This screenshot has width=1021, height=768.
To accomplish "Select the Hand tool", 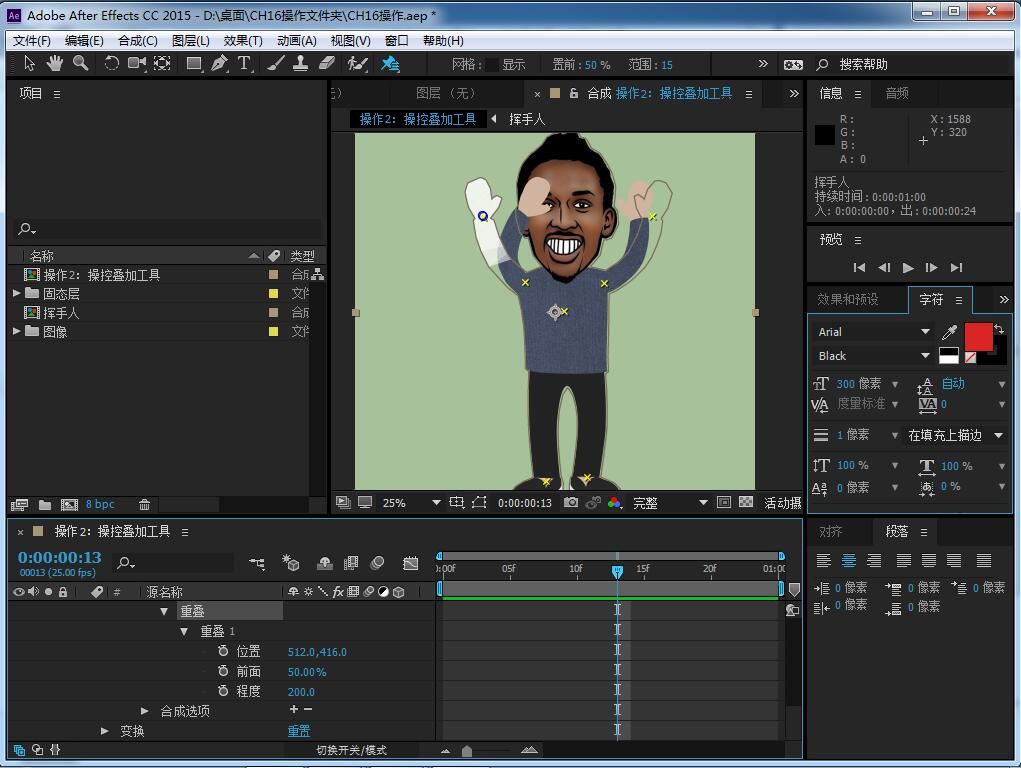I will click(54, 63).
